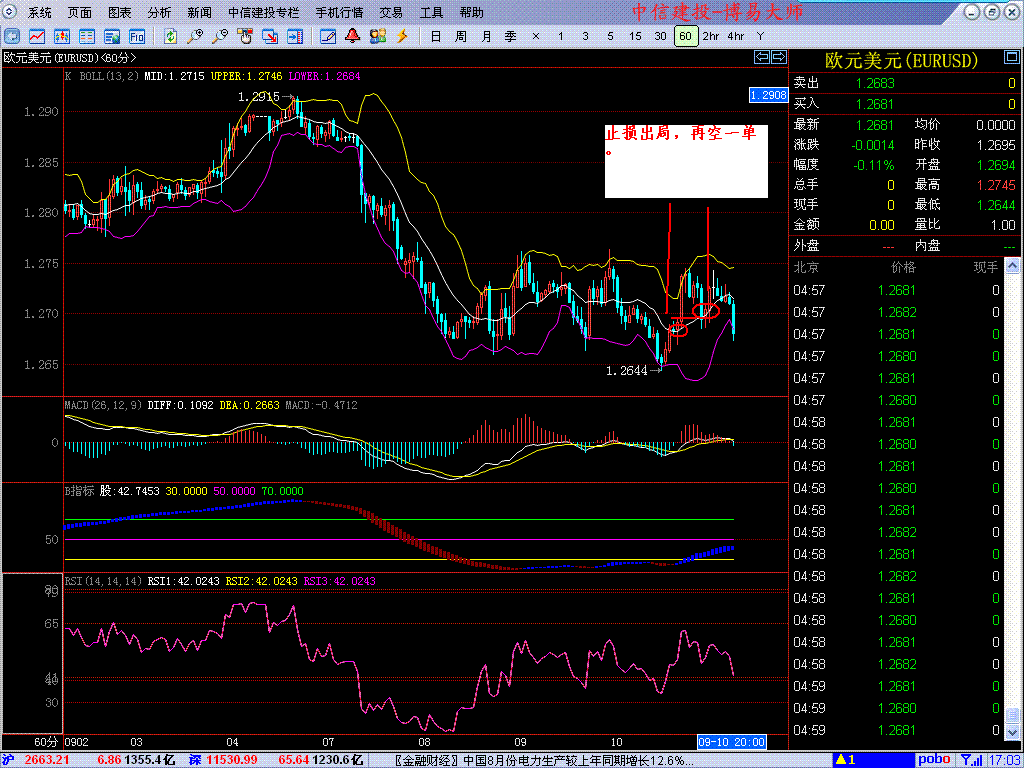The width and height of the screenshot is (1024, 768).
Task: Select the 1-minute period
Action: [x=560, y=37]
